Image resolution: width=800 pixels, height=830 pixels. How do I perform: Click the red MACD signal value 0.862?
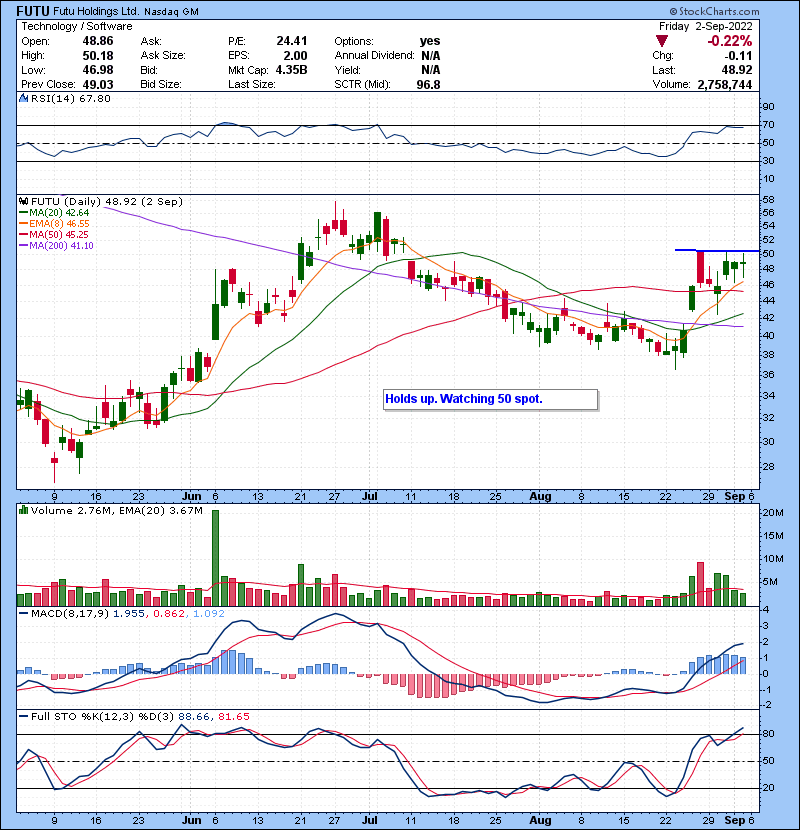169,614
